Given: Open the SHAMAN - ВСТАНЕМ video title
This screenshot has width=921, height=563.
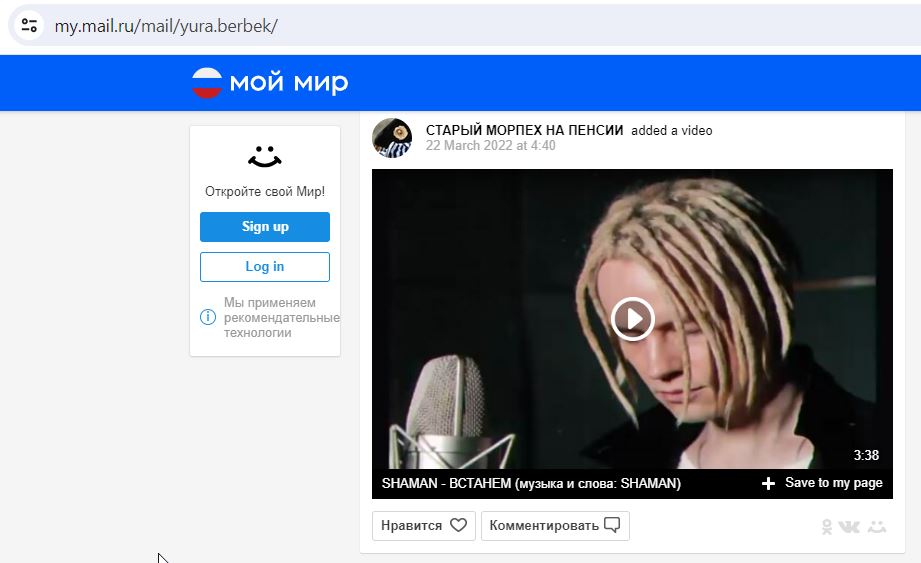Looking at the screenshot, I should coord(531,483).
